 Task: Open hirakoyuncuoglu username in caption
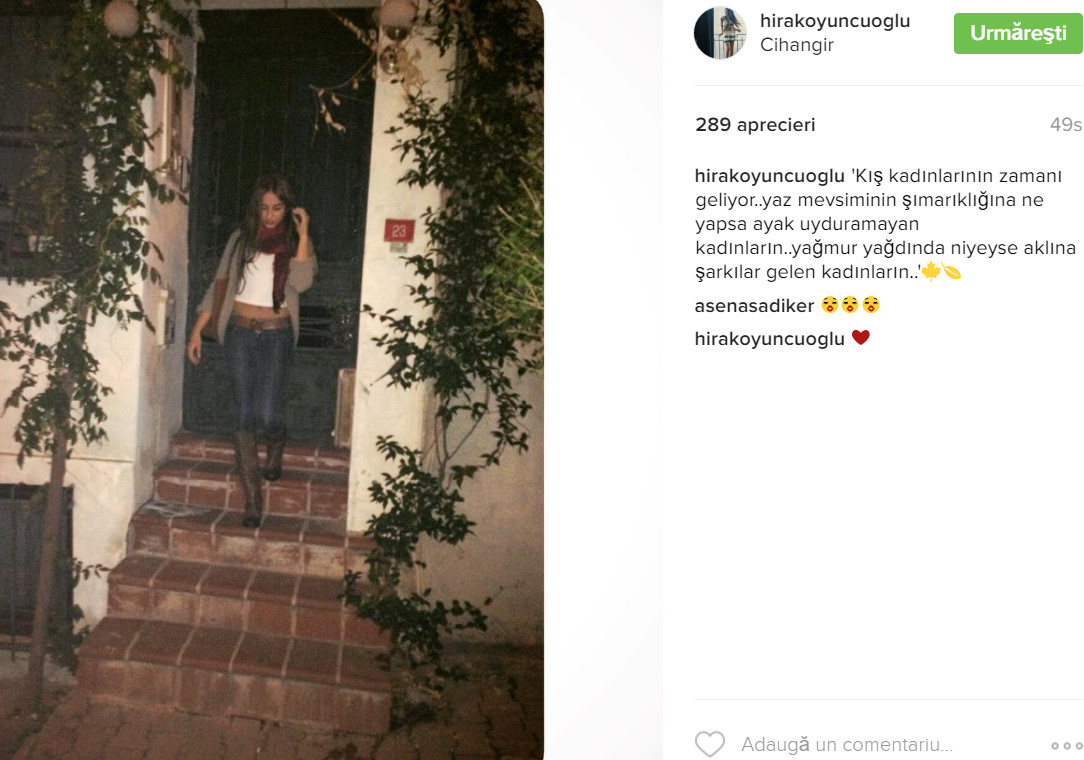click(769, 176)
